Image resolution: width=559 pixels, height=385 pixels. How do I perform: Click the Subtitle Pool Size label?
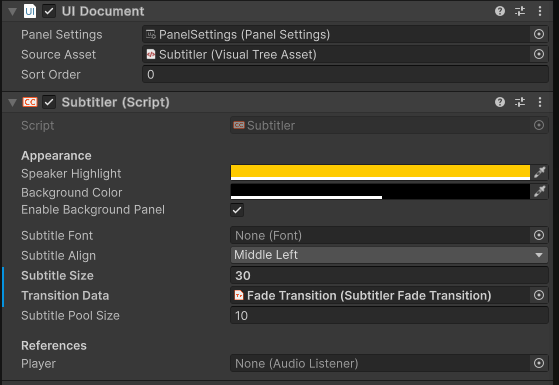[x=70, y=315]
